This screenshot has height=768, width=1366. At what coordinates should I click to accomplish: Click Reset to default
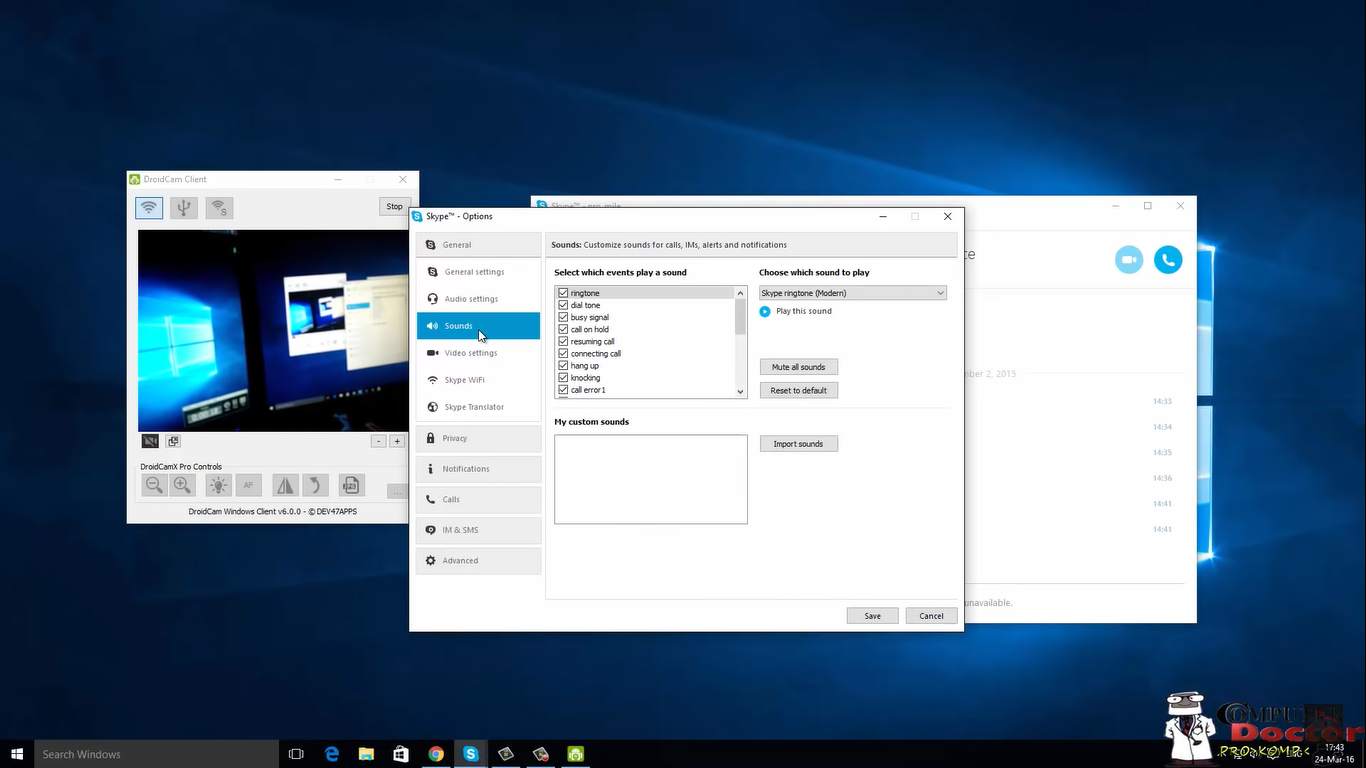click(x=798, y=390)
